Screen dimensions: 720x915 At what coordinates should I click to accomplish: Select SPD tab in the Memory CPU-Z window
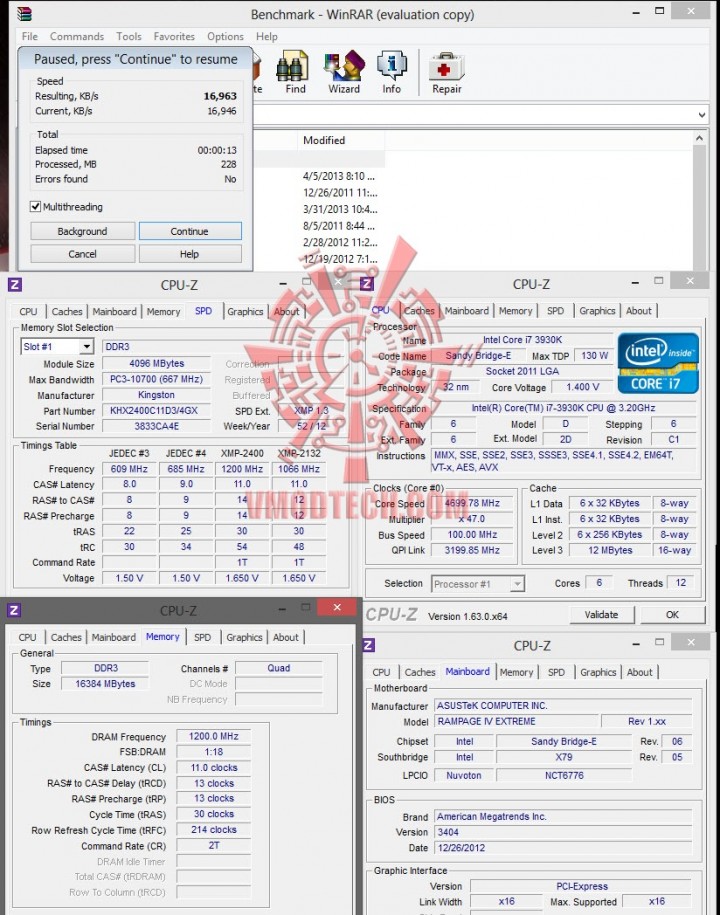202,637
